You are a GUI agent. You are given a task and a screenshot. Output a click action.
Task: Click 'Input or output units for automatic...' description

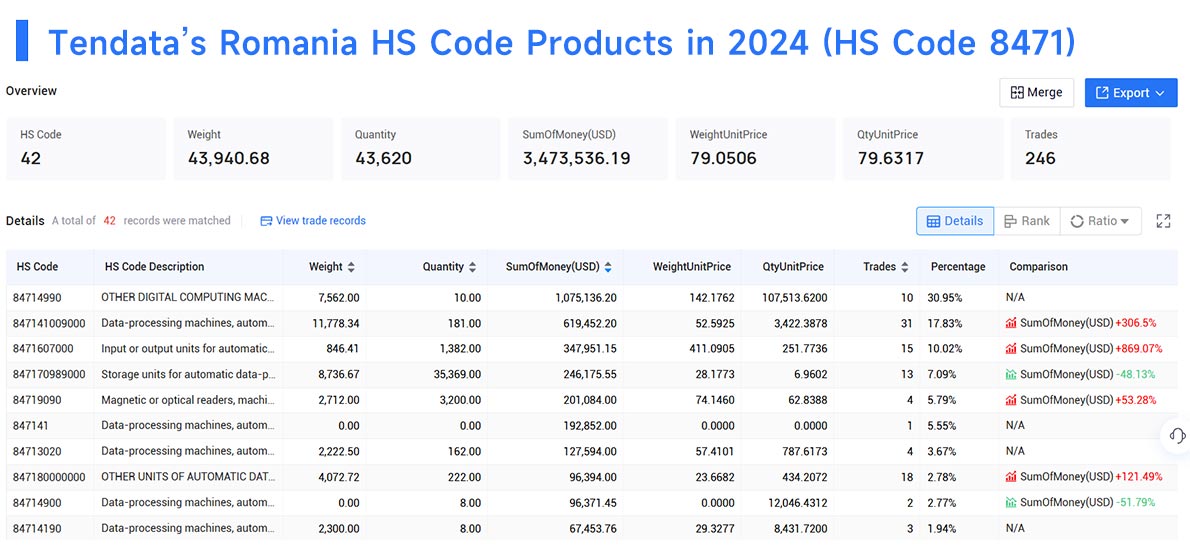[x=188, y=349]
